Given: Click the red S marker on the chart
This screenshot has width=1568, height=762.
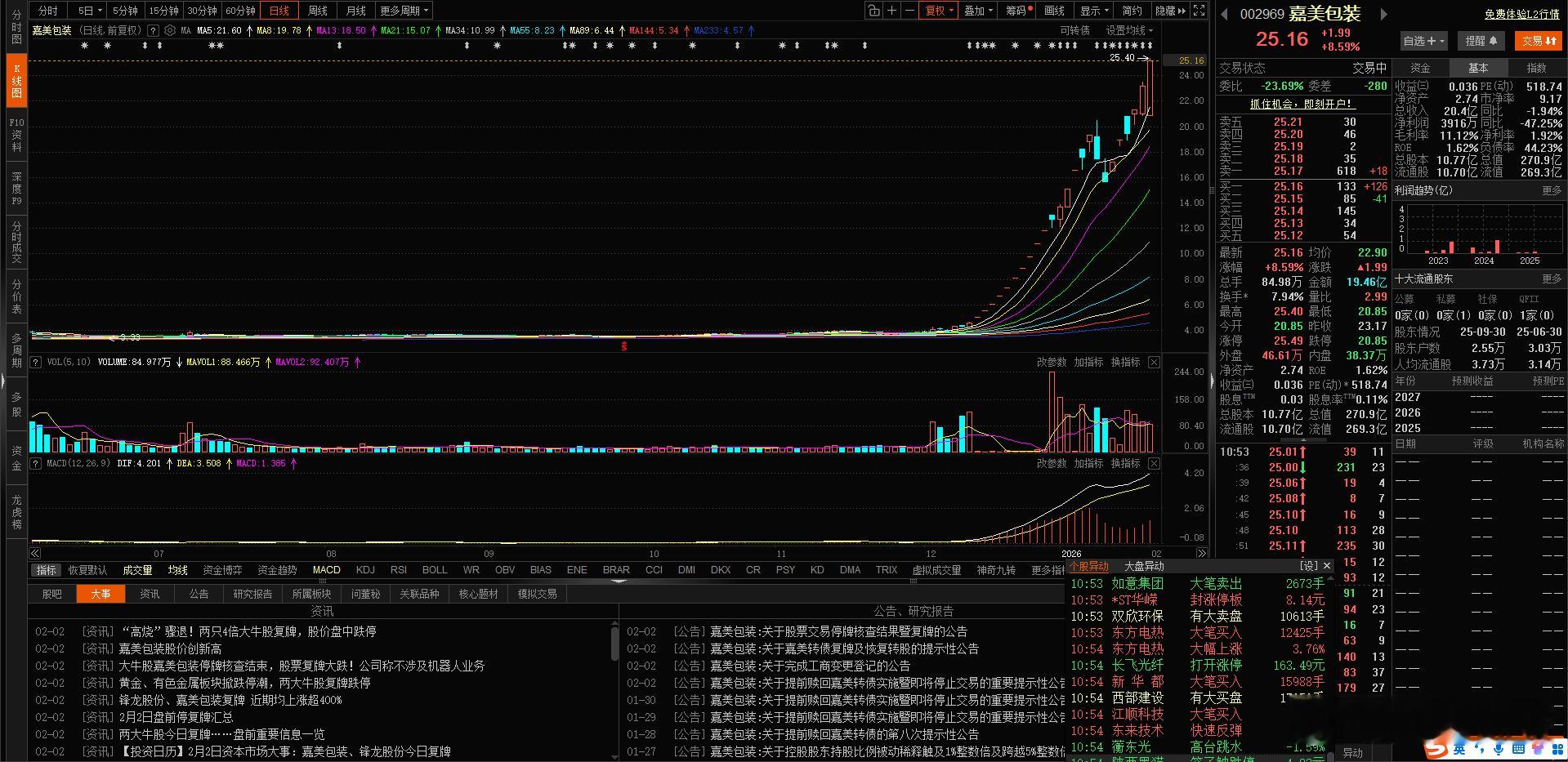Looking at the screenshot, I should pos(624,346).
